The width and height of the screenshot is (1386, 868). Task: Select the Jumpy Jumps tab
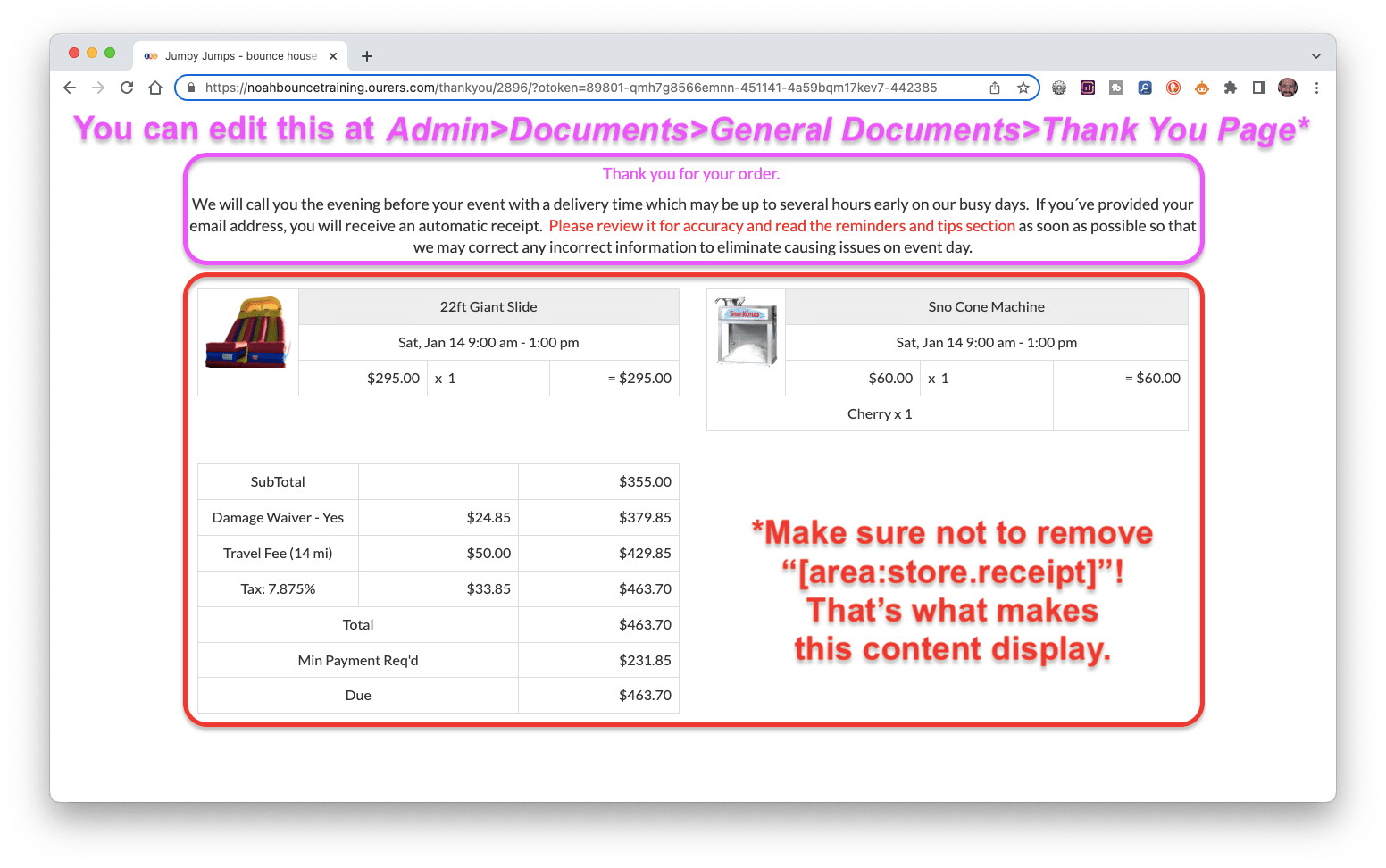click(236, 55)
